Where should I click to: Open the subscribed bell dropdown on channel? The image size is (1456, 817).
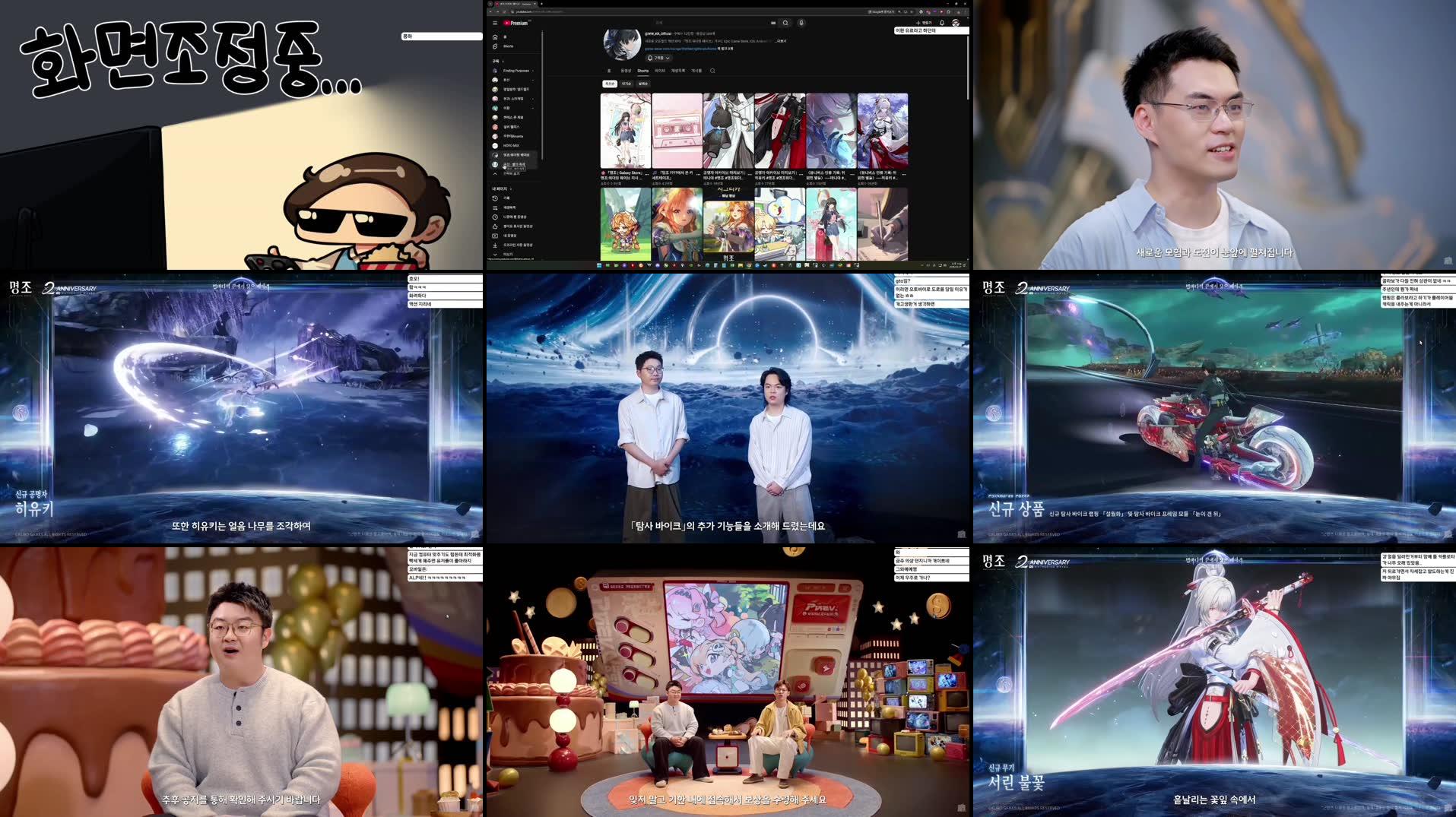(x=658, y=58)
